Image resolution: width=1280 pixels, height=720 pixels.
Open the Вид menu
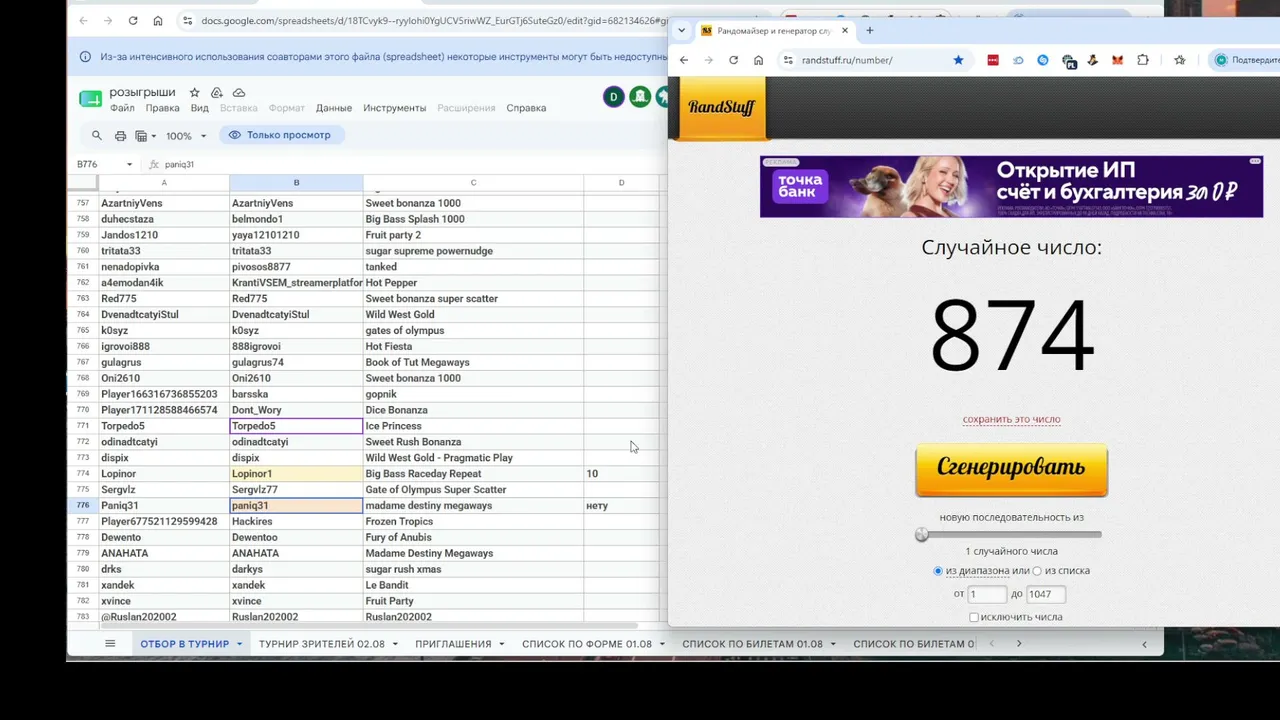click(x=199, y=108)
